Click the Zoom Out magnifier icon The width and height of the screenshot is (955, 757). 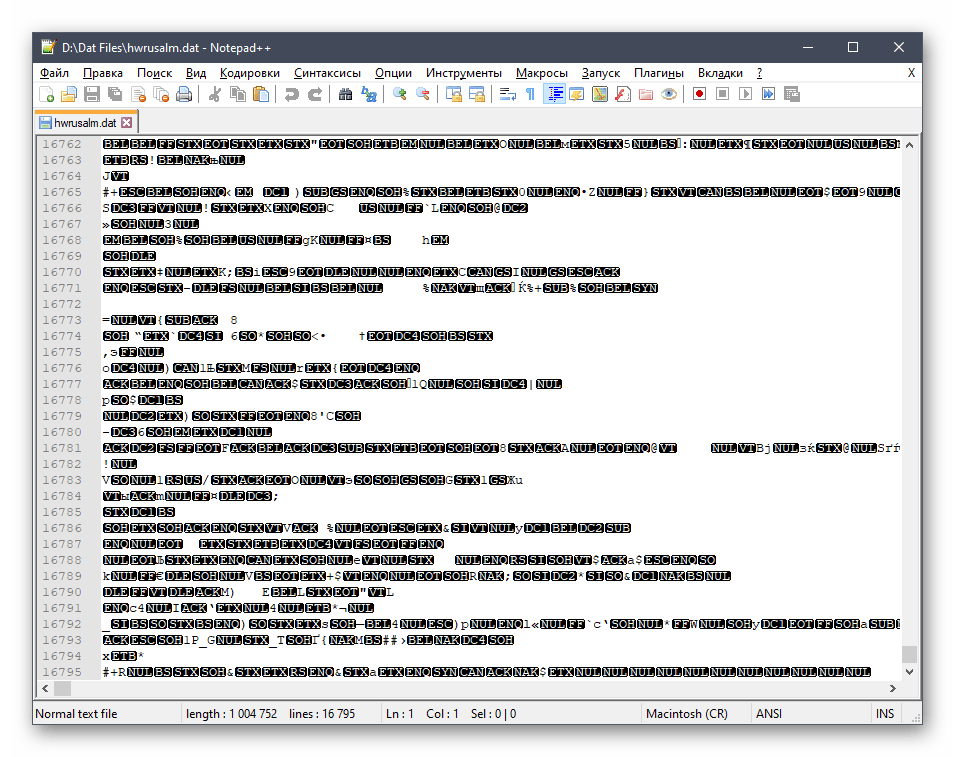pos(422,94)
